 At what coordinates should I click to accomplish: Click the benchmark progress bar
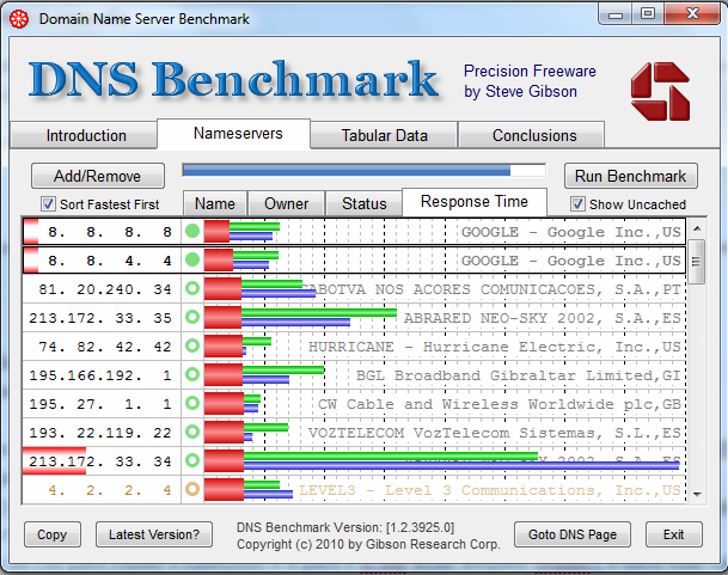click(x=364, y=170)
